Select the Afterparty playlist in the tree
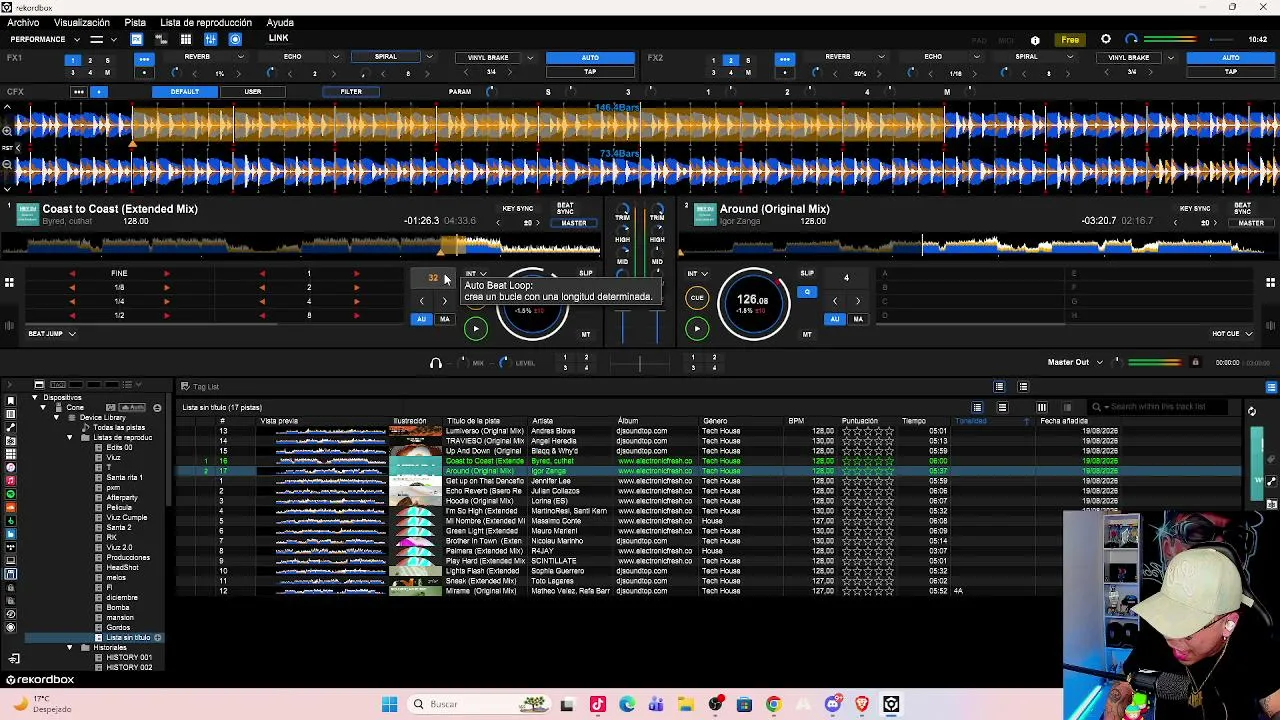Screen dimensions: 1280x720 [x=122, y=498]
